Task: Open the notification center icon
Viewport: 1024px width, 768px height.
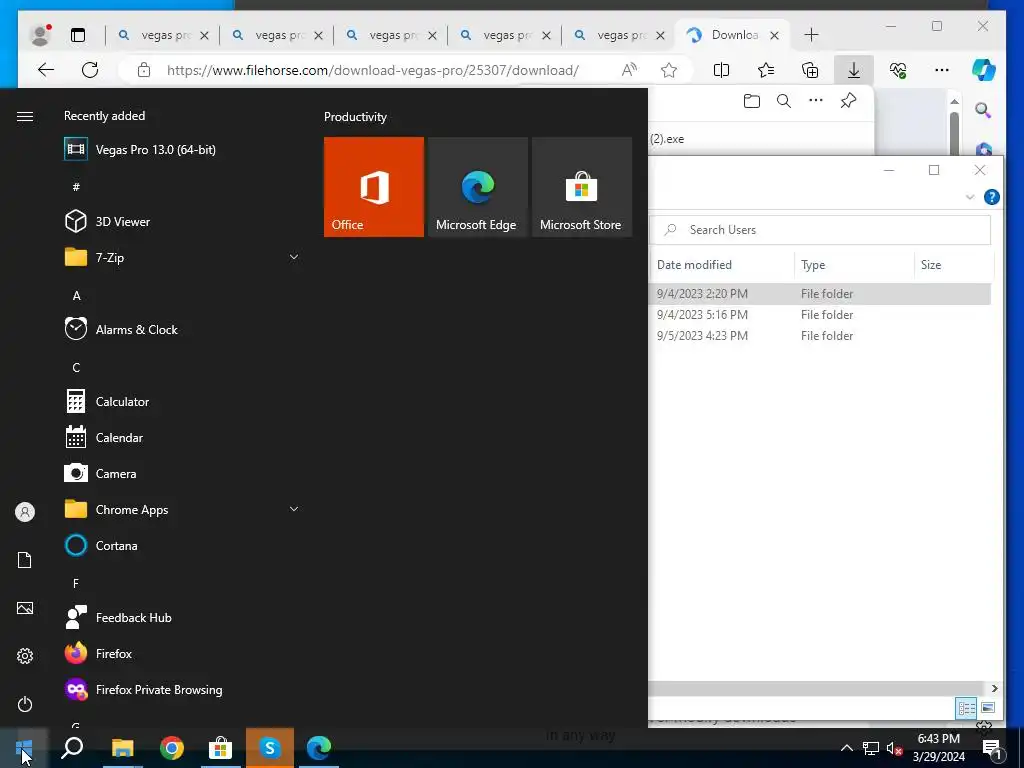Action: point(992,748)
